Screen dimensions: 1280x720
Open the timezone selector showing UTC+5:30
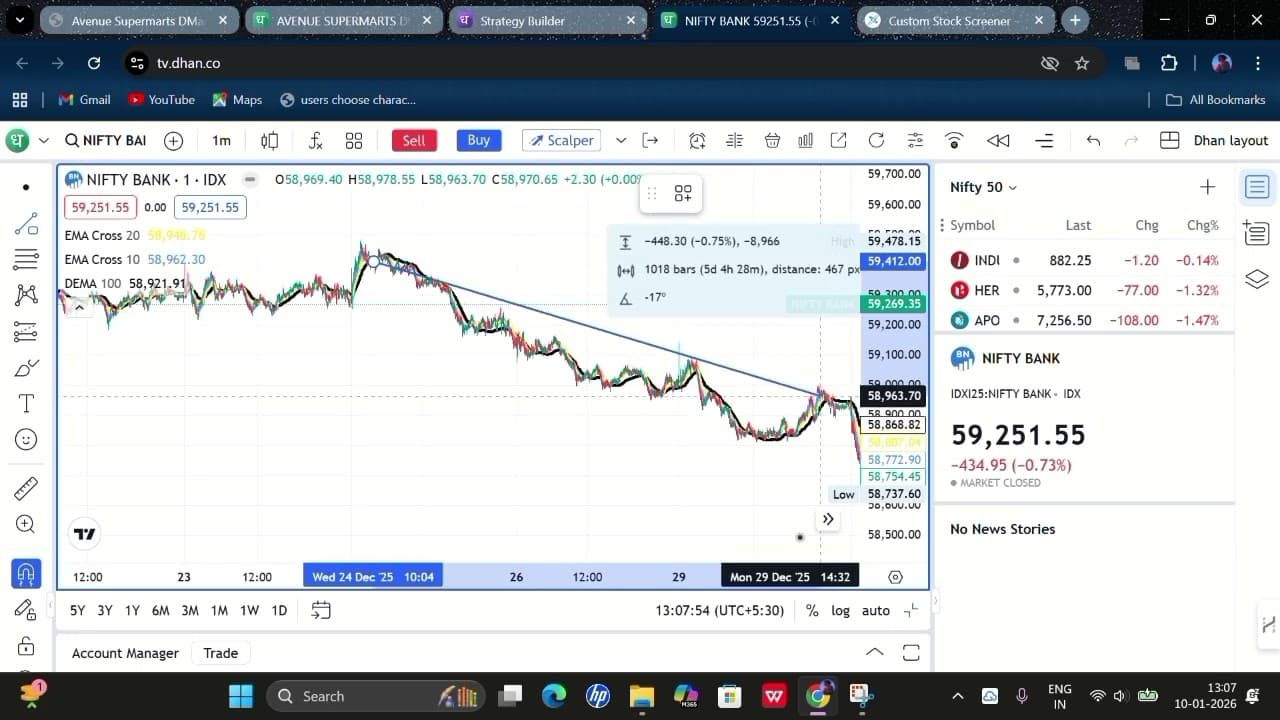(x=720, y=610)
